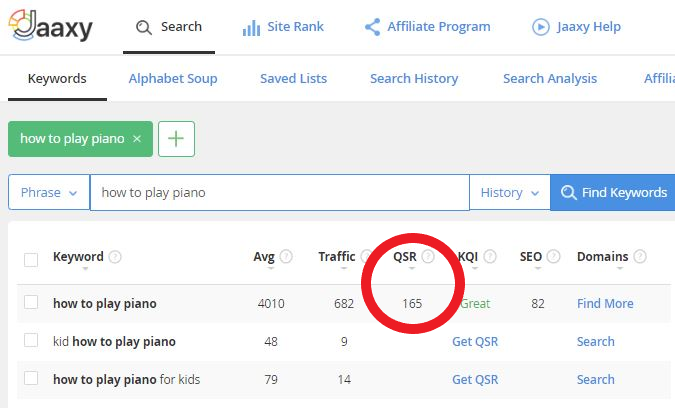
Task: Click the Avg value 4010
Action: coord(271,304)
